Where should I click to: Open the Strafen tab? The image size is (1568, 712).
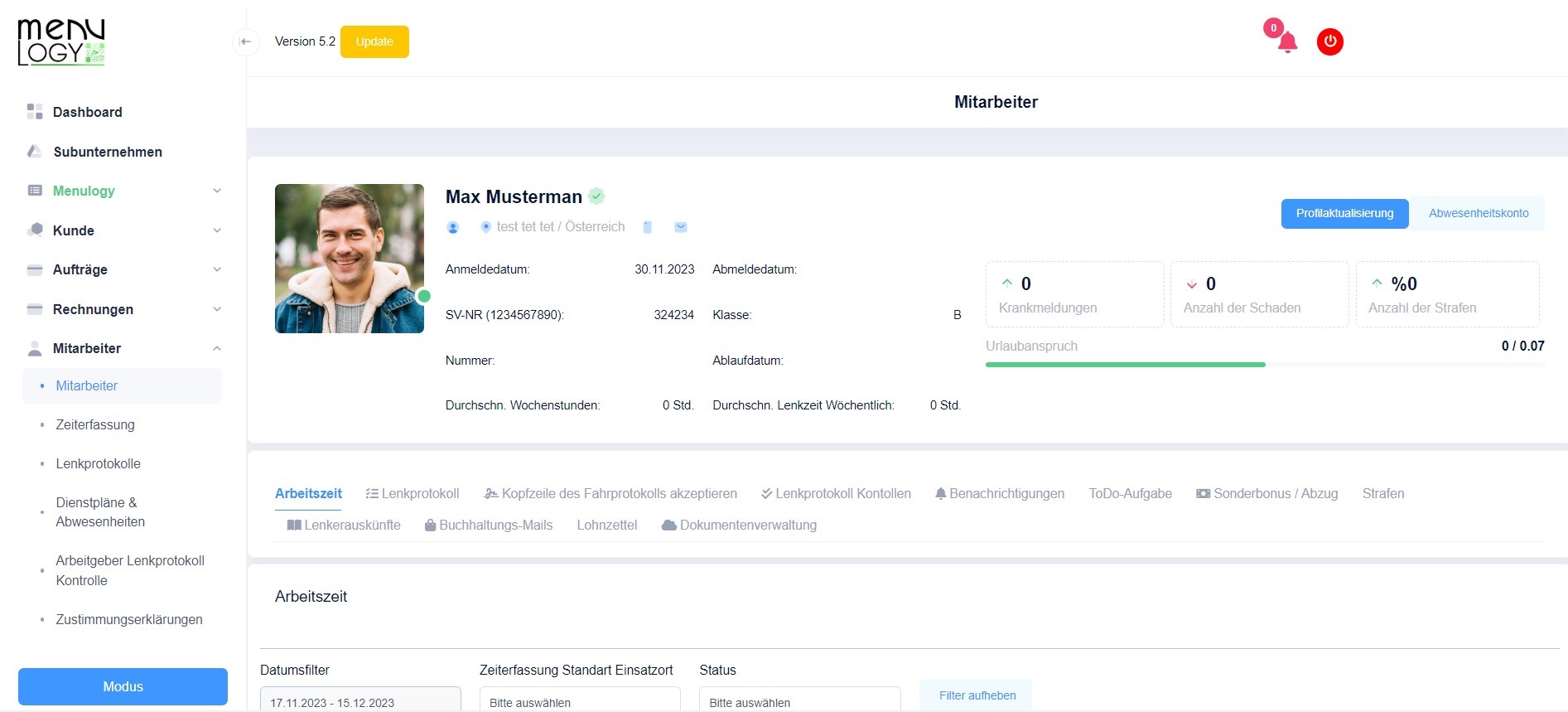point(1383,493)
